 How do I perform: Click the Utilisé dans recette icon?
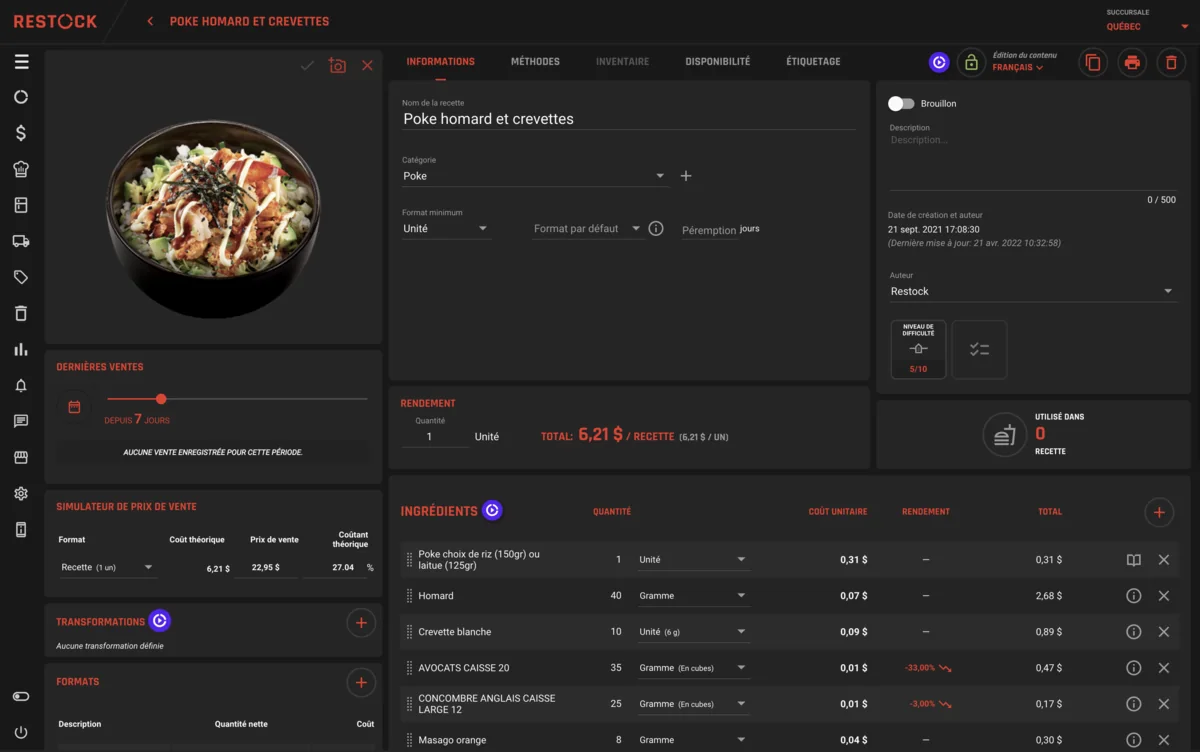click(x=1003, y=434)
